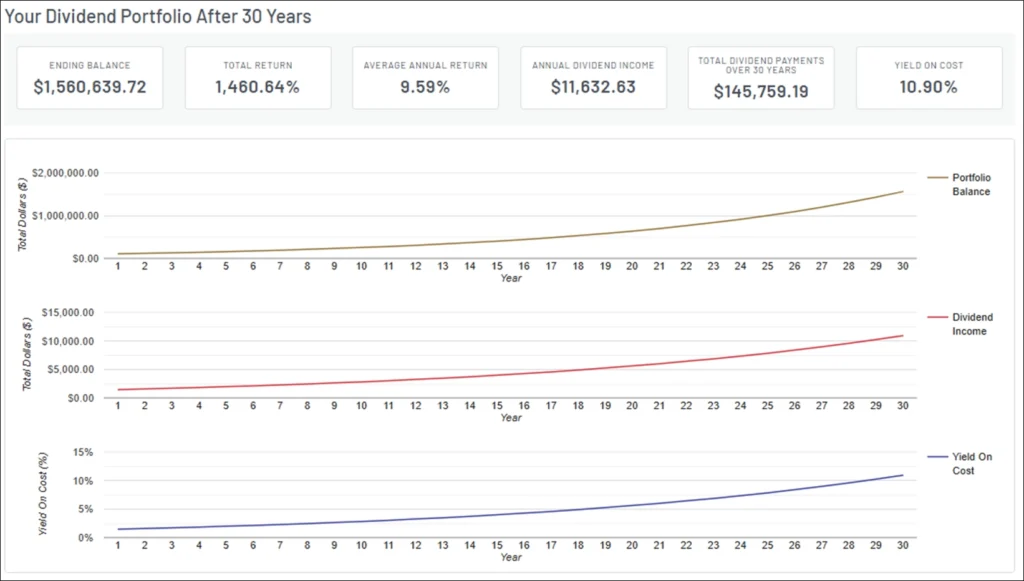Click year 15 tick on Dividend Income chart

click(x=497, y=407)
